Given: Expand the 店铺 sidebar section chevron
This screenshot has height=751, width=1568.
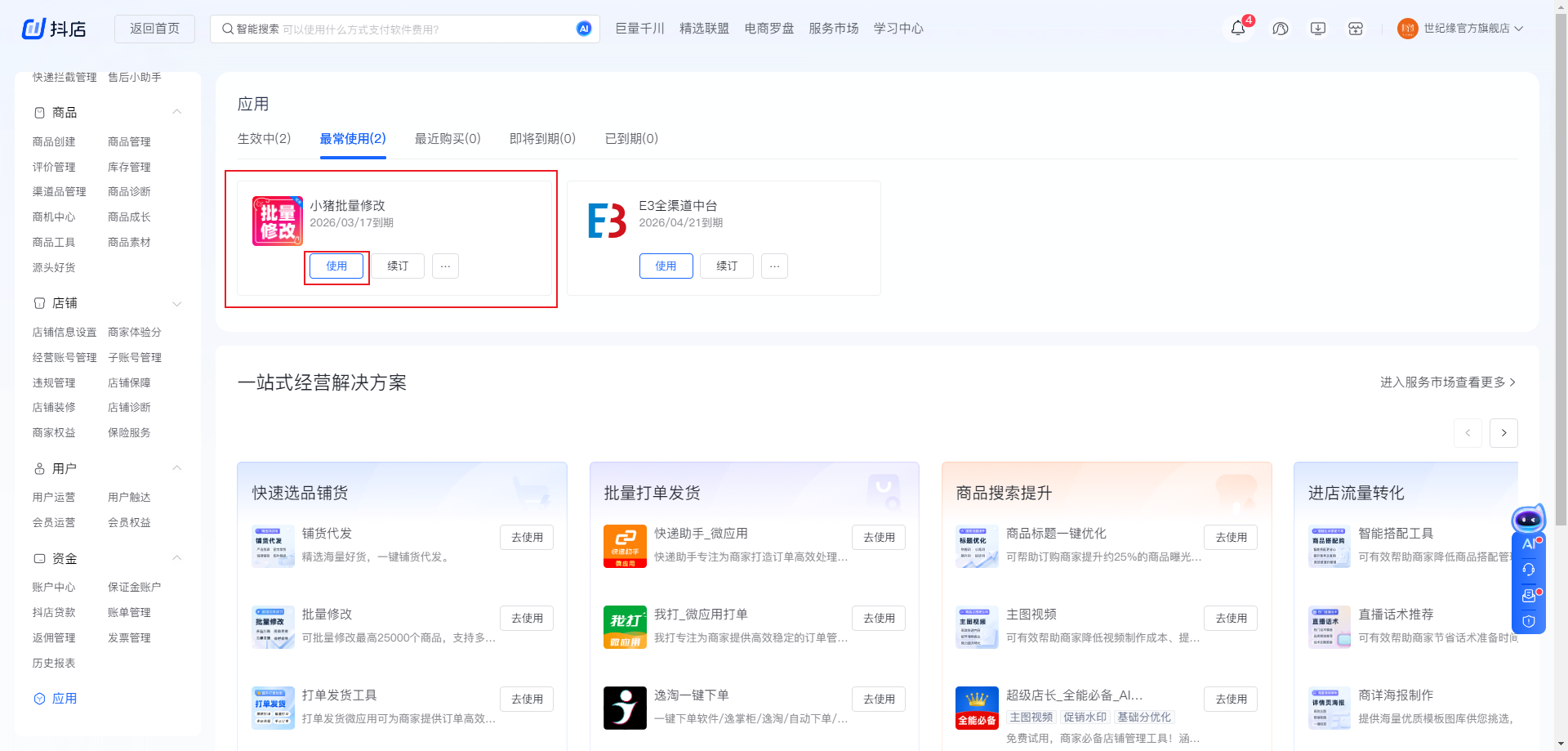Looking at the screenshot, I should tap(176, 303).
